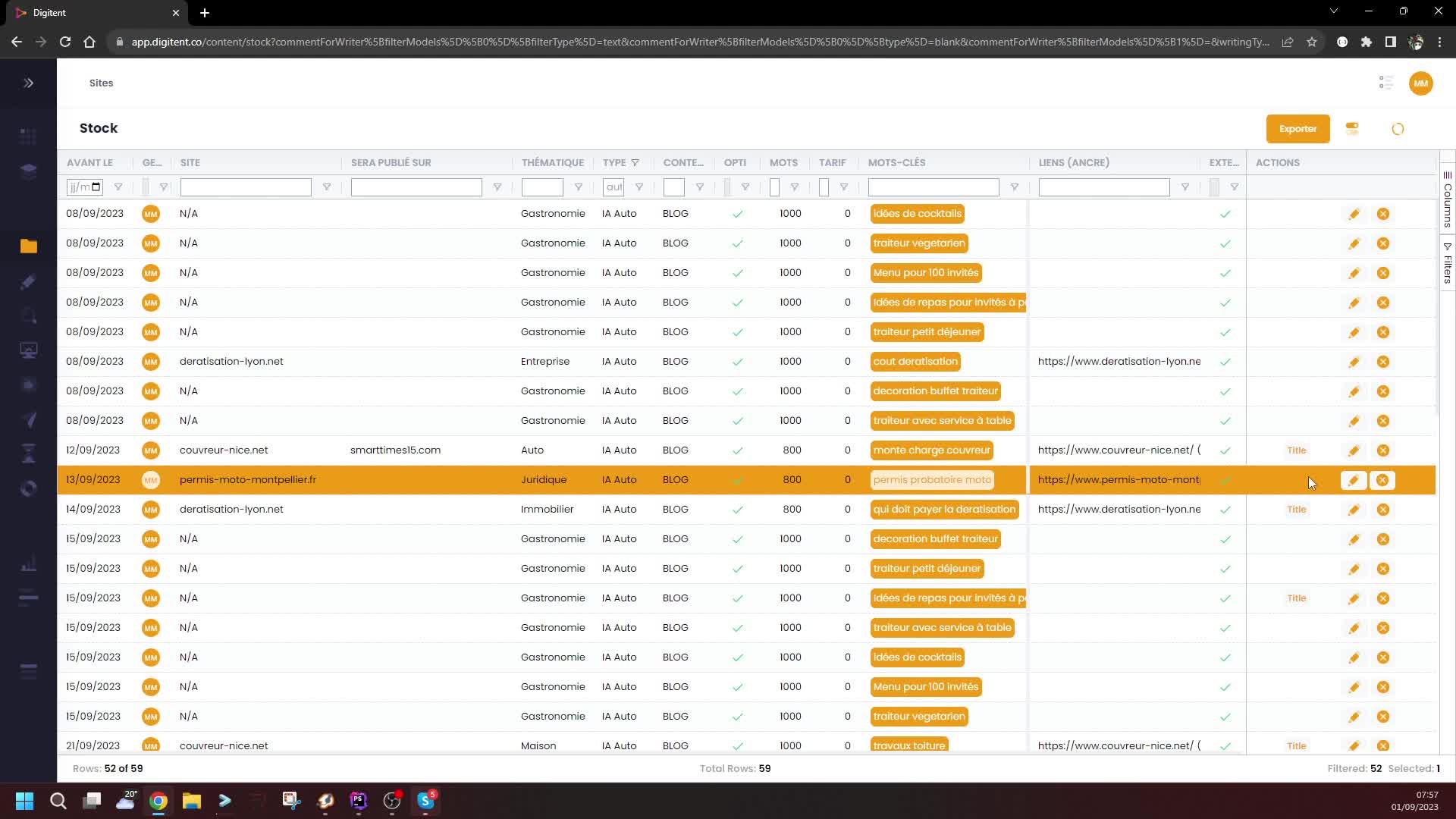Click the folder icon in left sidebar

pyautogui.click(x=29, y=246)
